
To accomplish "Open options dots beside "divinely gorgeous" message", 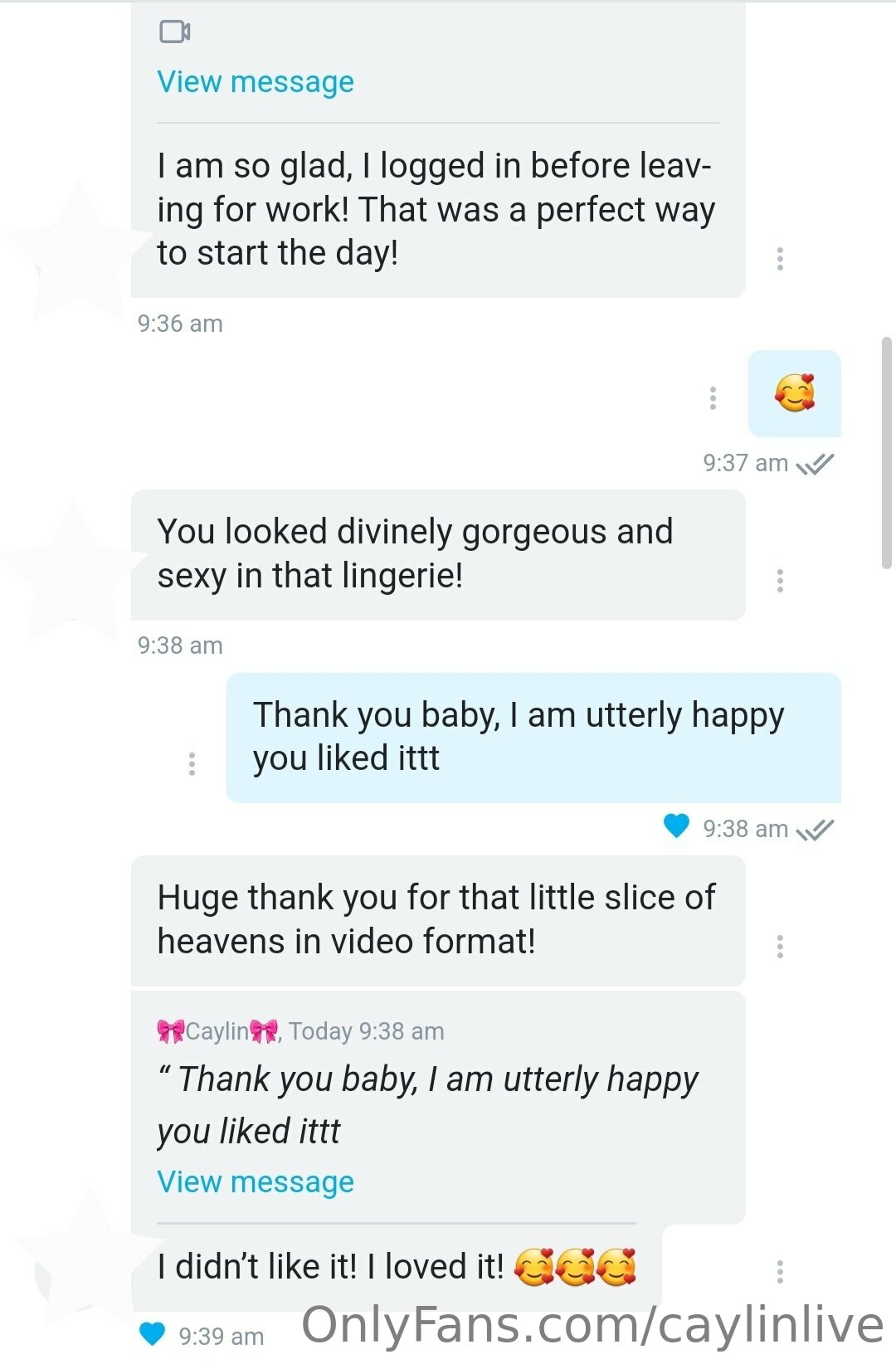I will tap(780, 581).
